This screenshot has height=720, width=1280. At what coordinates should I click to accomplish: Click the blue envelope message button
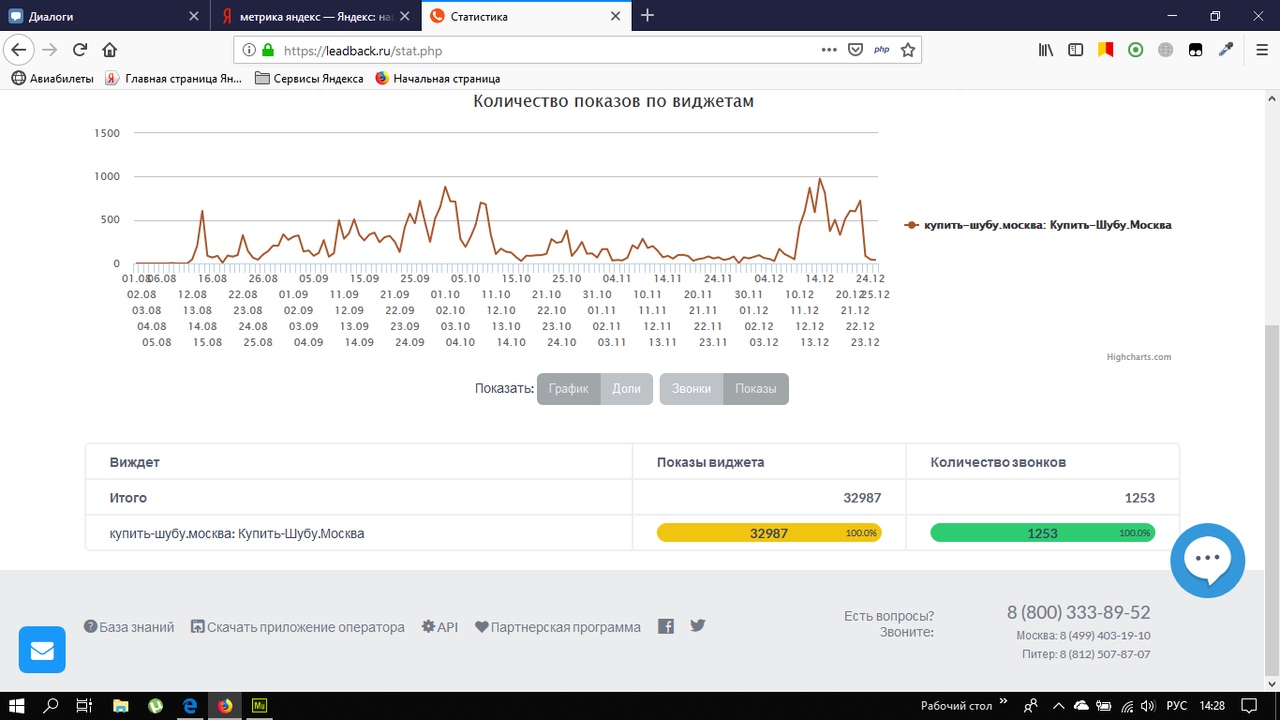coord(42,650)
